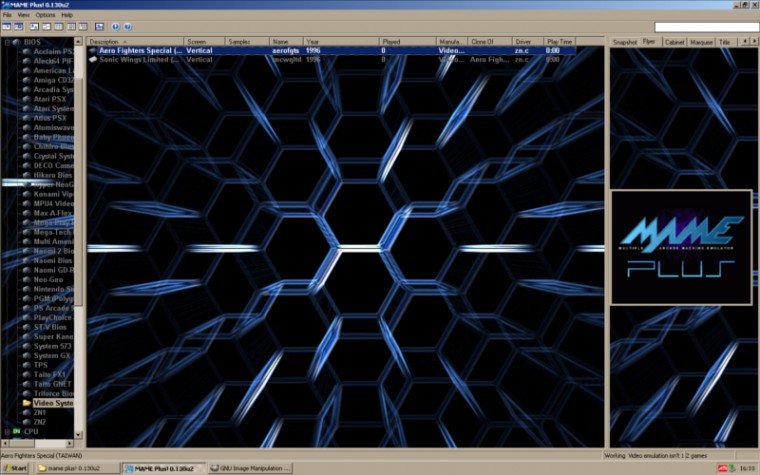Toggle the folder list toolbar icon
760x475 pixels.
point(7,27)
